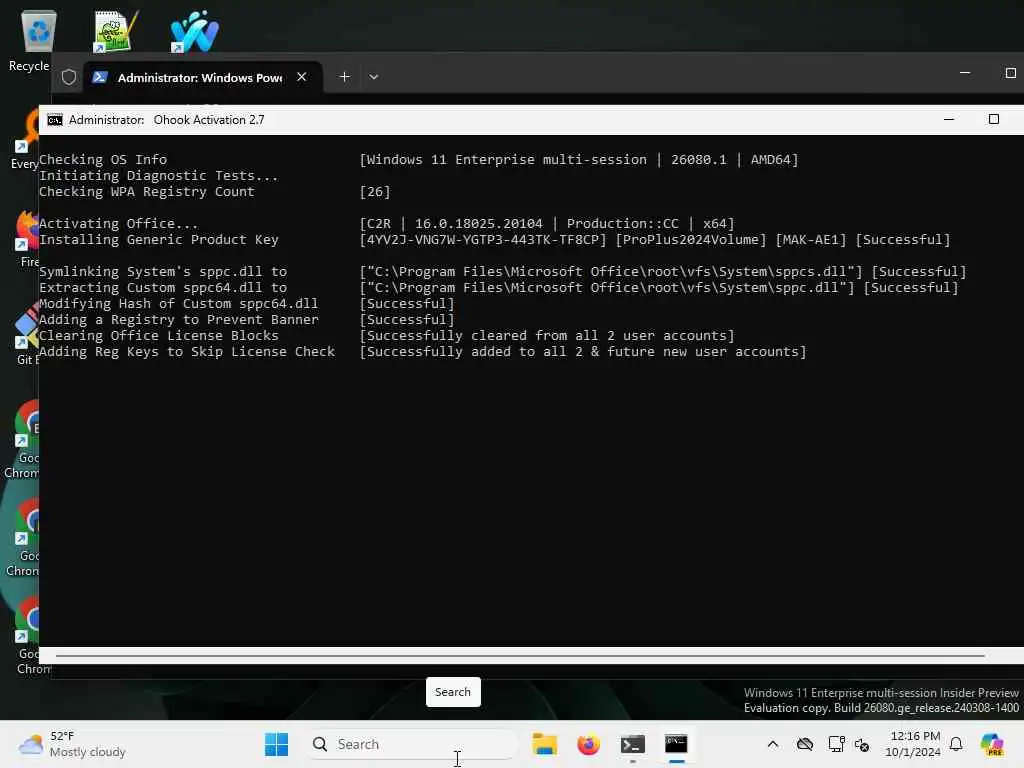Click the cmd icon in the Ohook Activation title bar
1024x768 pixels.
coord(55,120)
